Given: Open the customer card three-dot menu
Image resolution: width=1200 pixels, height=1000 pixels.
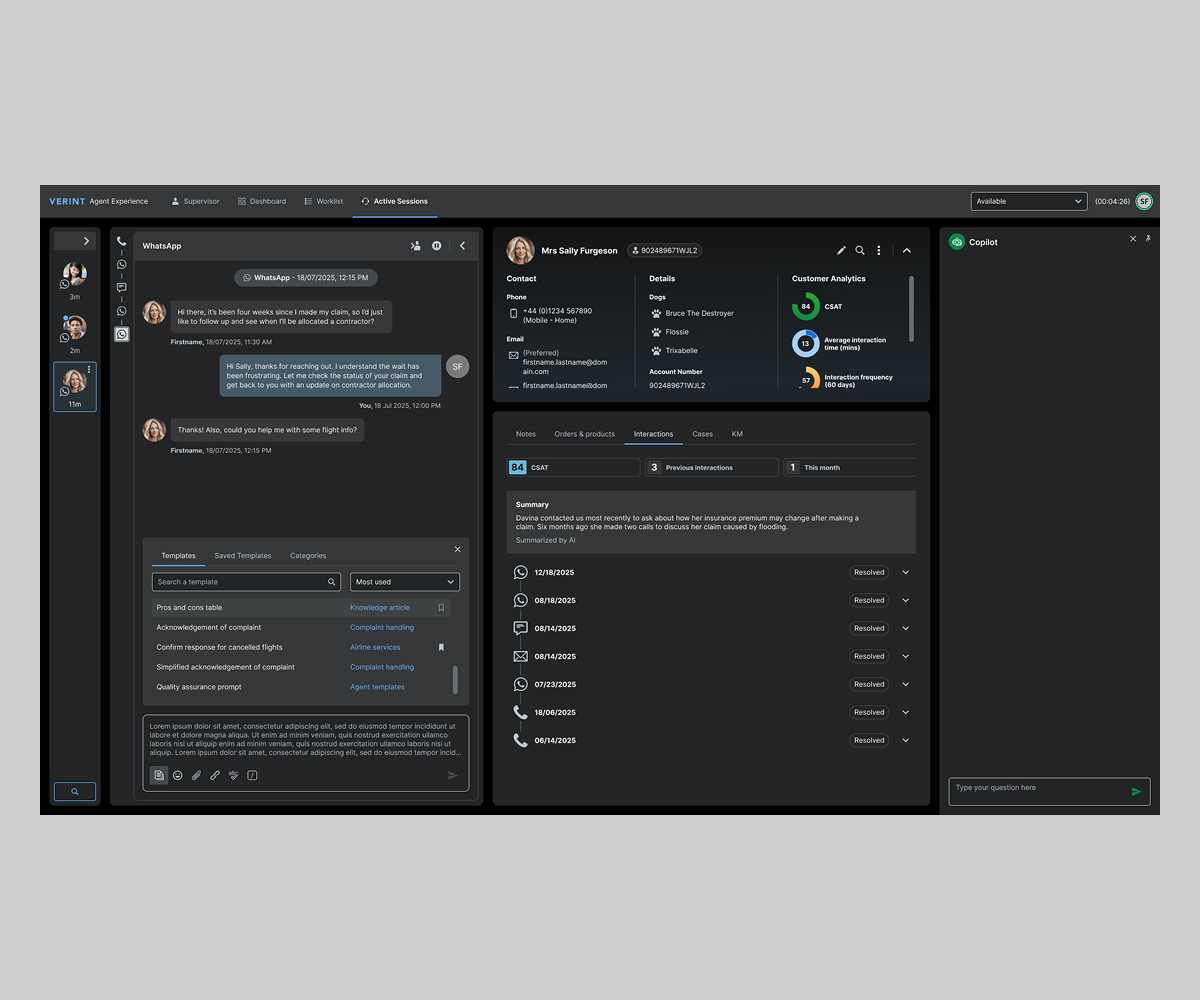Looking at the screenshot, I should (879, 251).
